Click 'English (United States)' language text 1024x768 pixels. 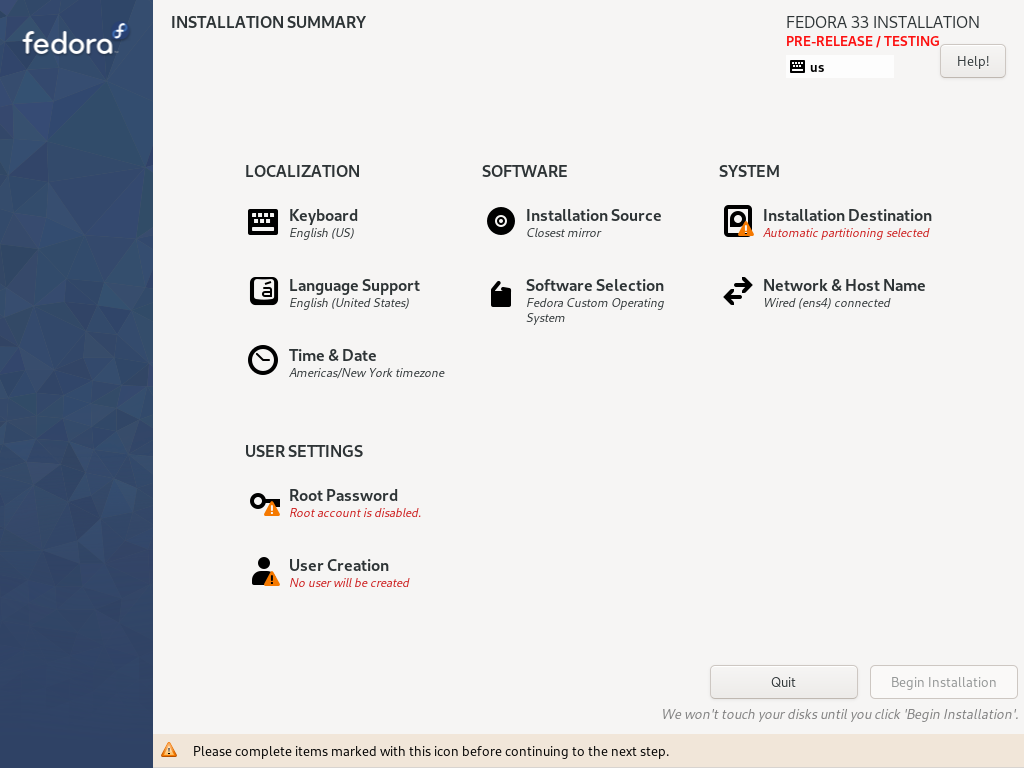[x=349, y=303]
